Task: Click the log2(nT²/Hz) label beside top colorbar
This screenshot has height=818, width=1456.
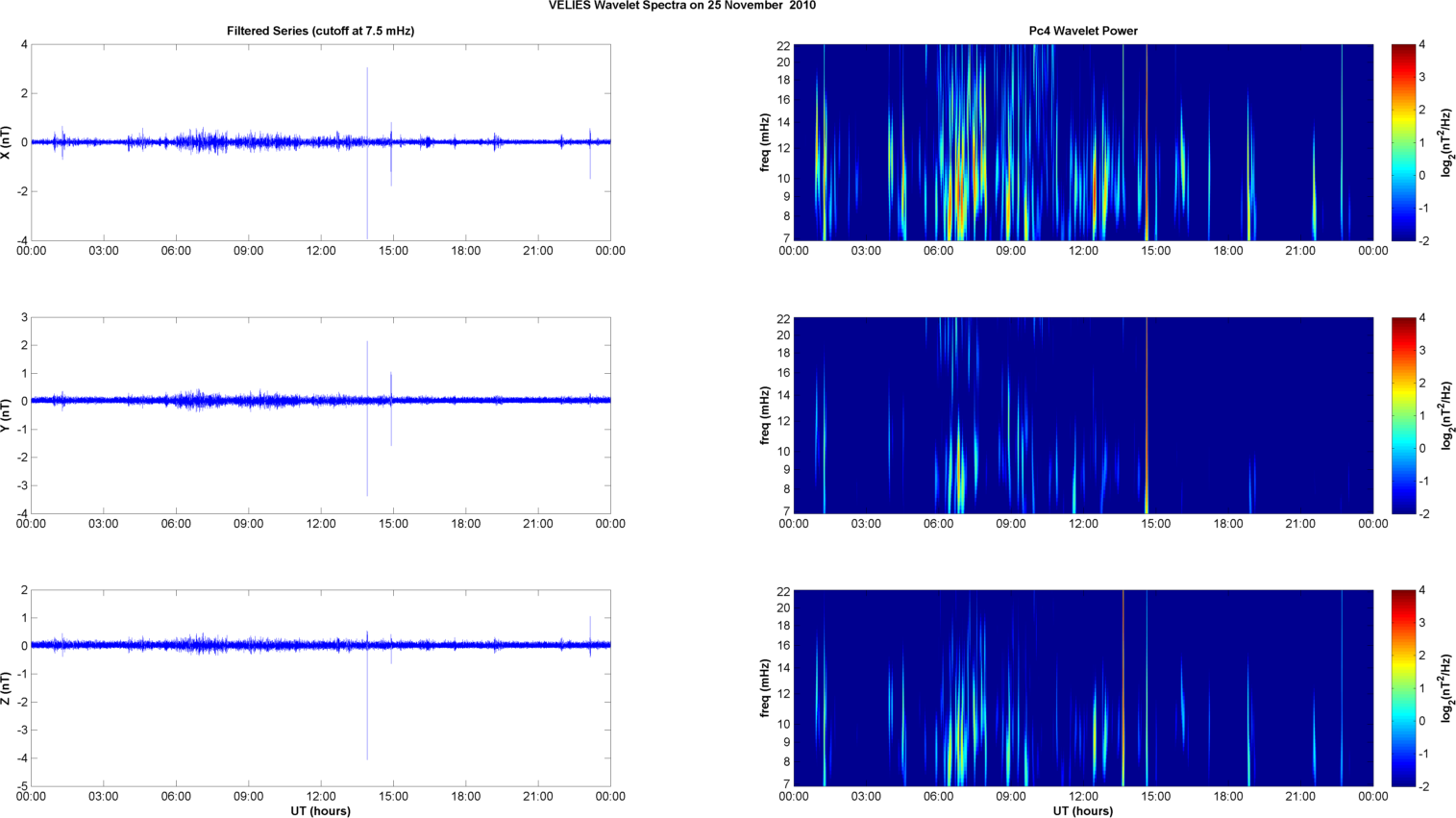Action: pos(1446,142)
